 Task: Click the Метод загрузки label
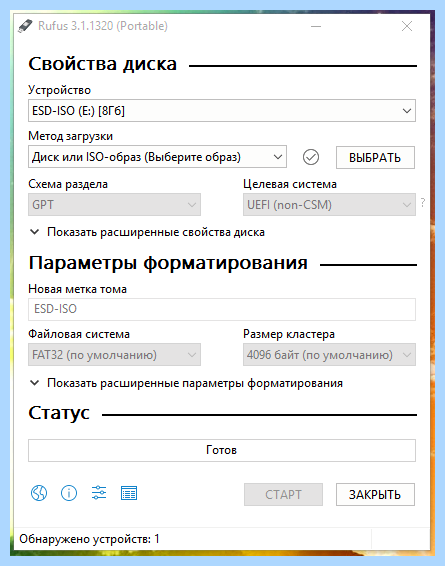pyautogui.click(x=70, y=136)
